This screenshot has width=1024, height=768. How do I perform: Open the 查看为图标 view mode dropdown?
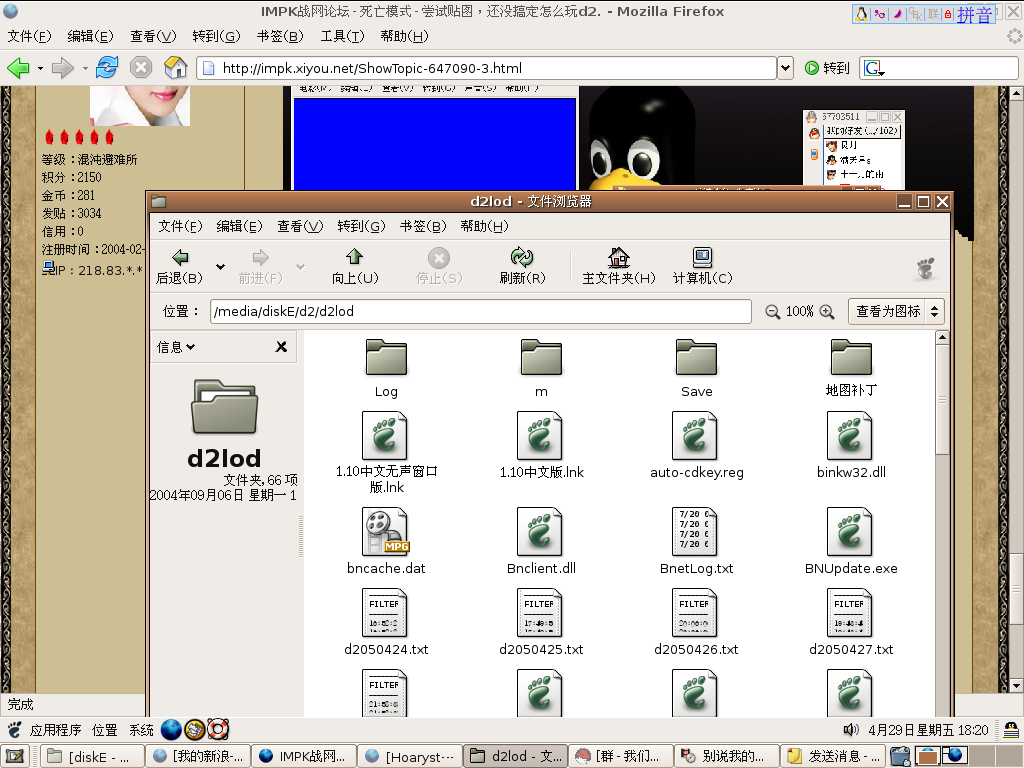tap(896, 312)
